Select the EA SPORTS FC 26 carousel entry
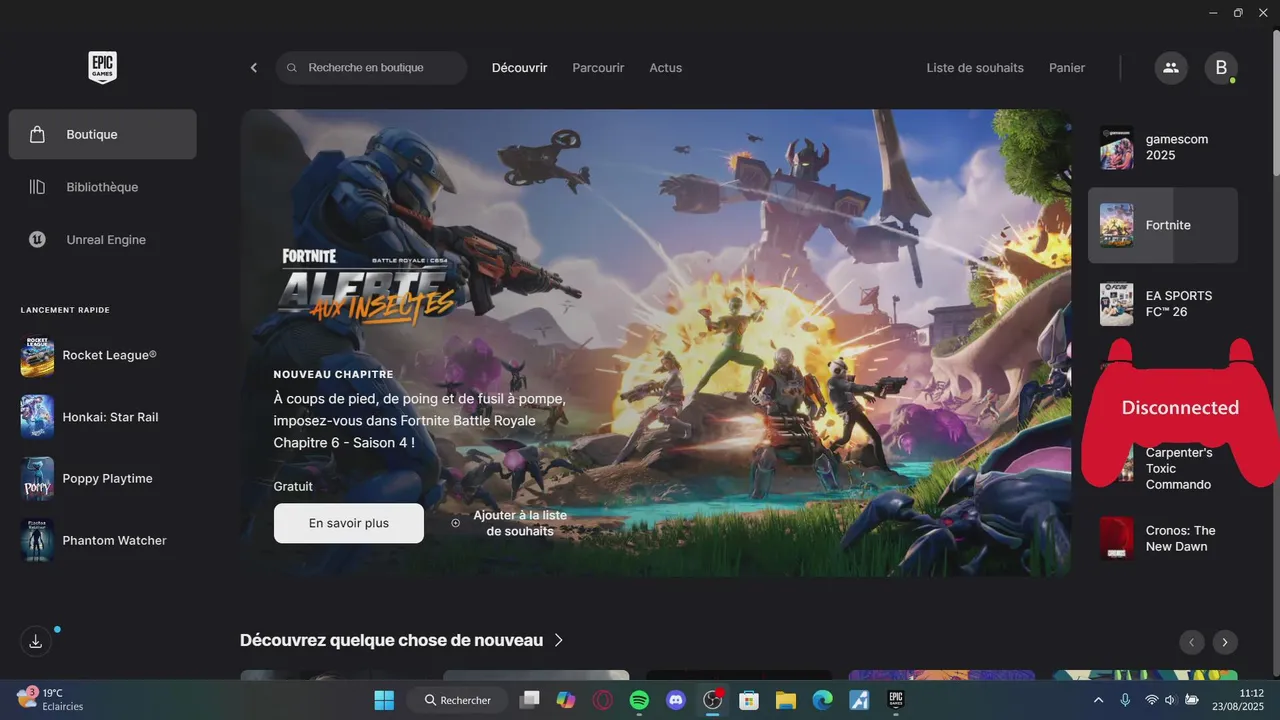This screenshot has height=720, width=1280. point(1163,304)
